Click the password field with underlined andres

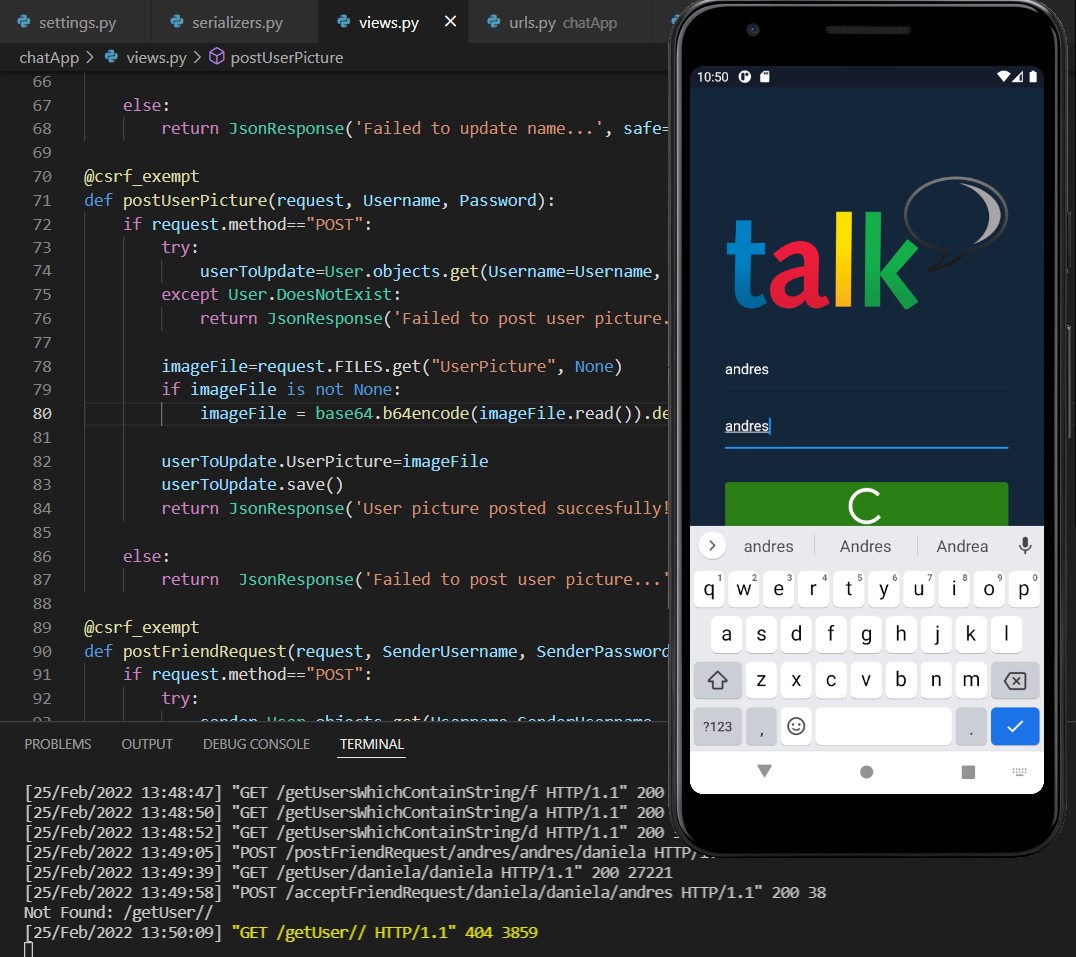pyautogui.click(x=866, y=427)
